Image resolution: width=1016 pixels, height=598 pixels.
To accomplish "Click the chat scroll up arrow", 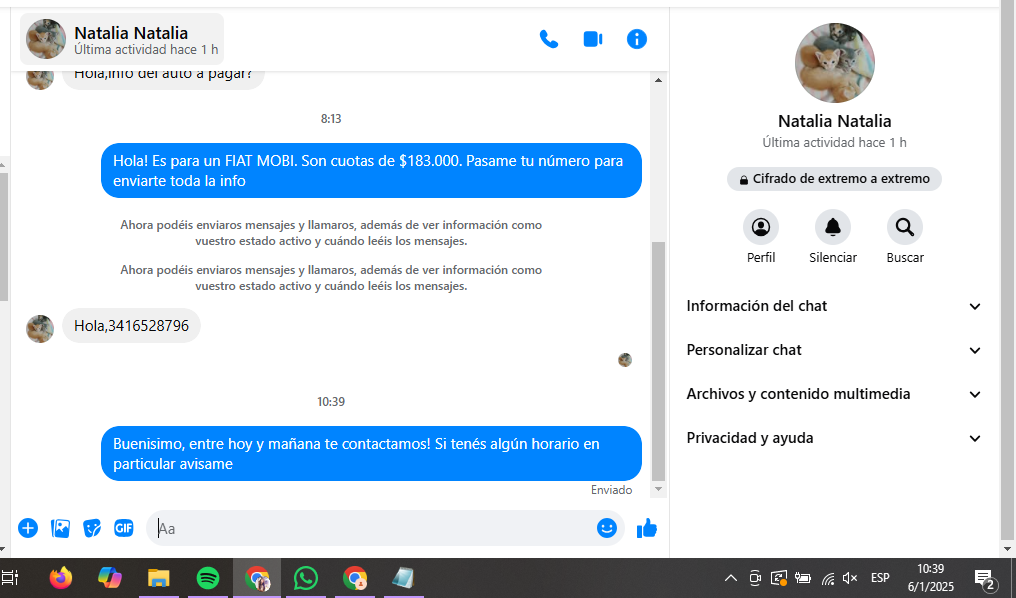I will tap(658, 80).
